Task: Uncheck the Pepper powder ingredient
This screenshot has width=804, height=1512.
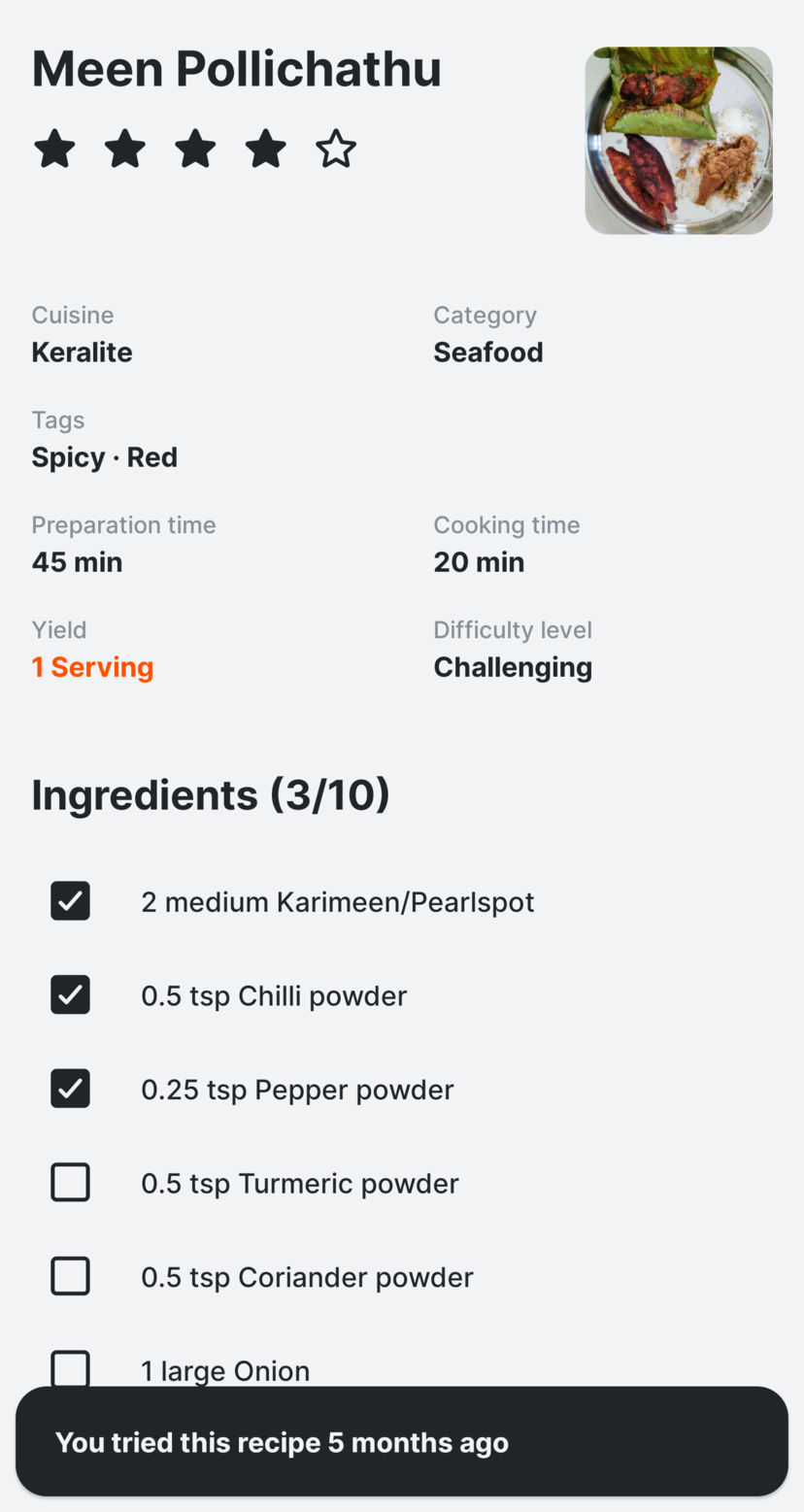Action: coord(70,1089)
